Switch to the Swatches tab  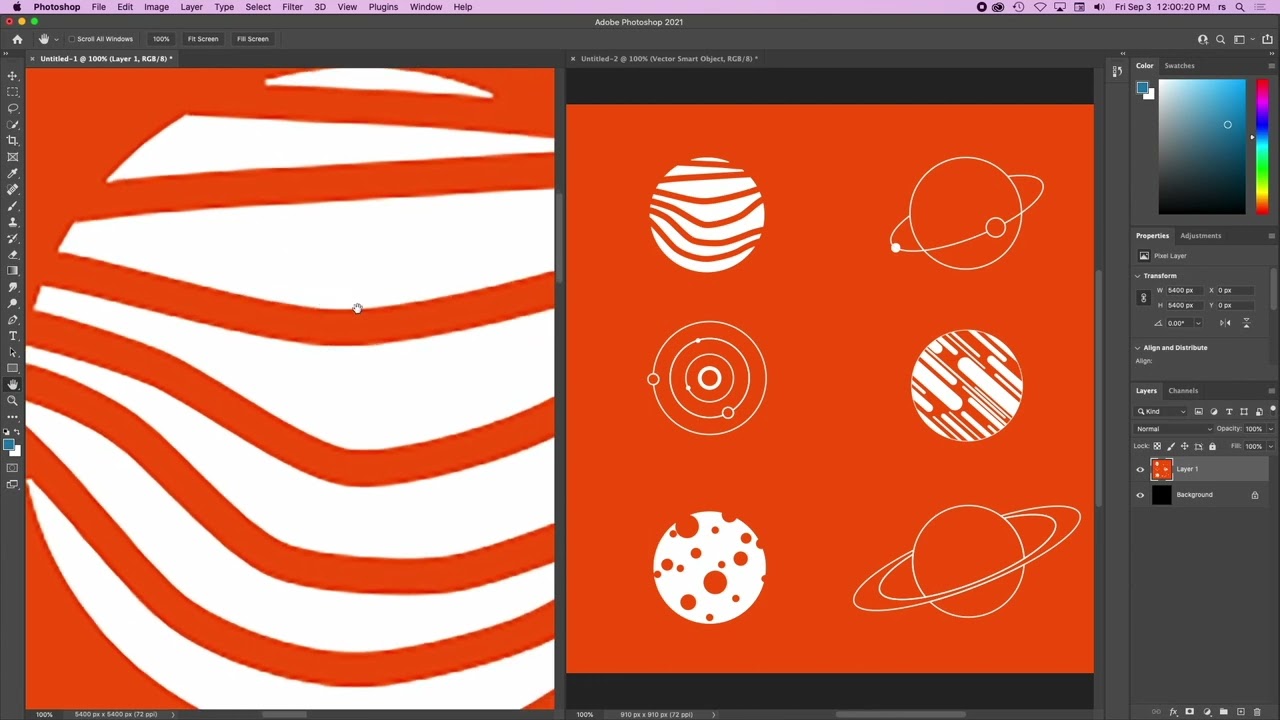[x=1179, y=66]
